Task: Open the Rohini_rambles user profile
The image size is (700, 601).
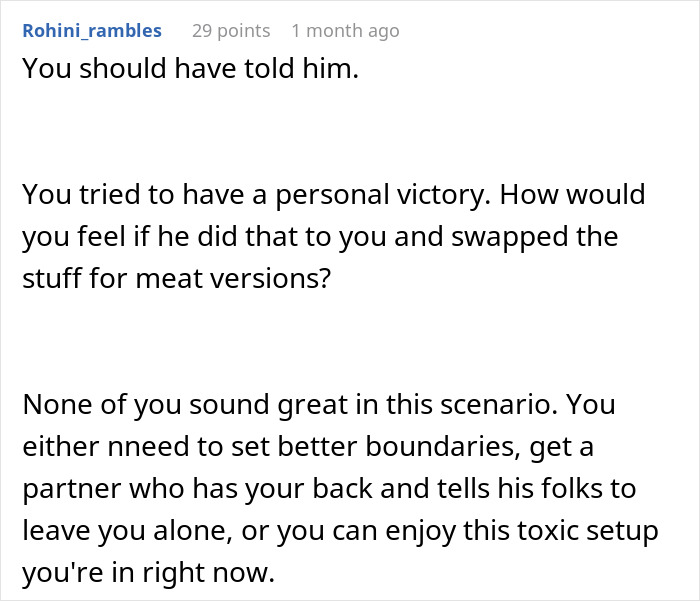Action: click(91, 31)
